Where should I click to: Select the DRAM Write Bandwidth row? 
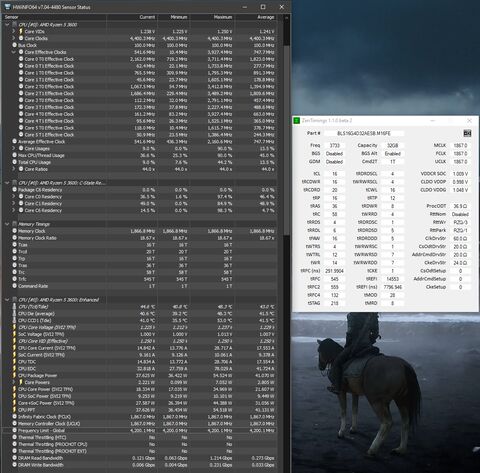click(139, 465)
